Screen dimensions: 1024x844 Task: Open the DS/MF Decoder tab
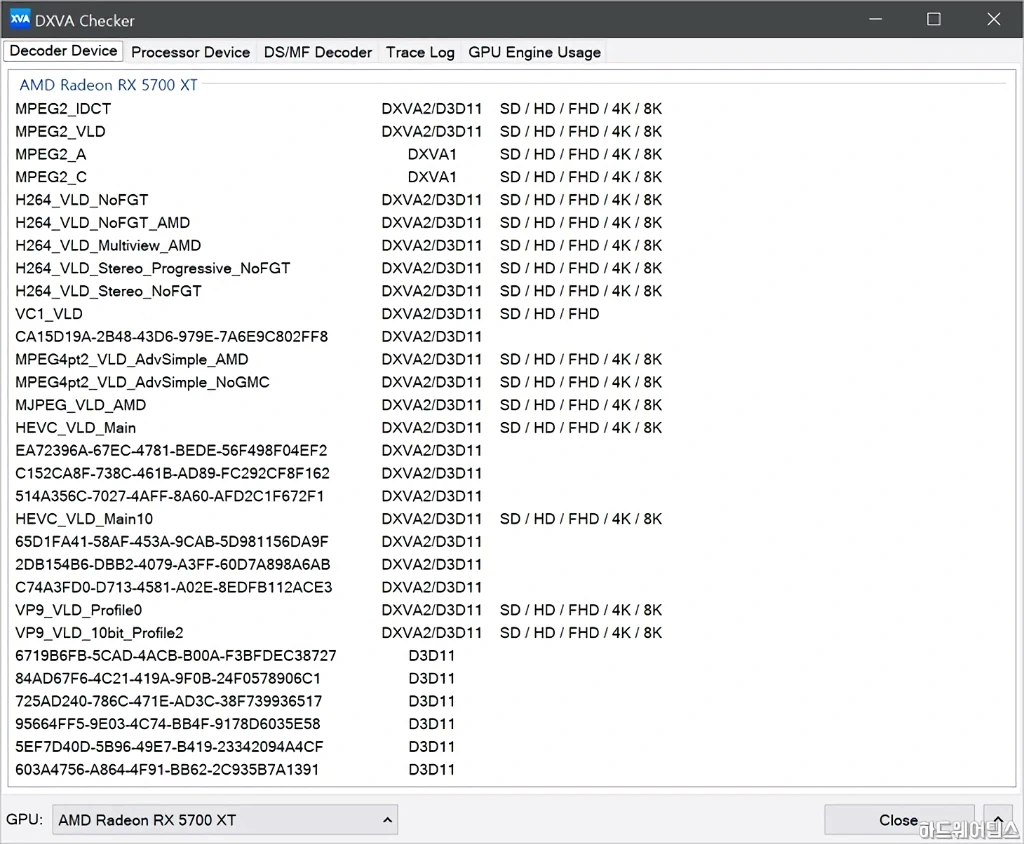(x=317, y=52)
